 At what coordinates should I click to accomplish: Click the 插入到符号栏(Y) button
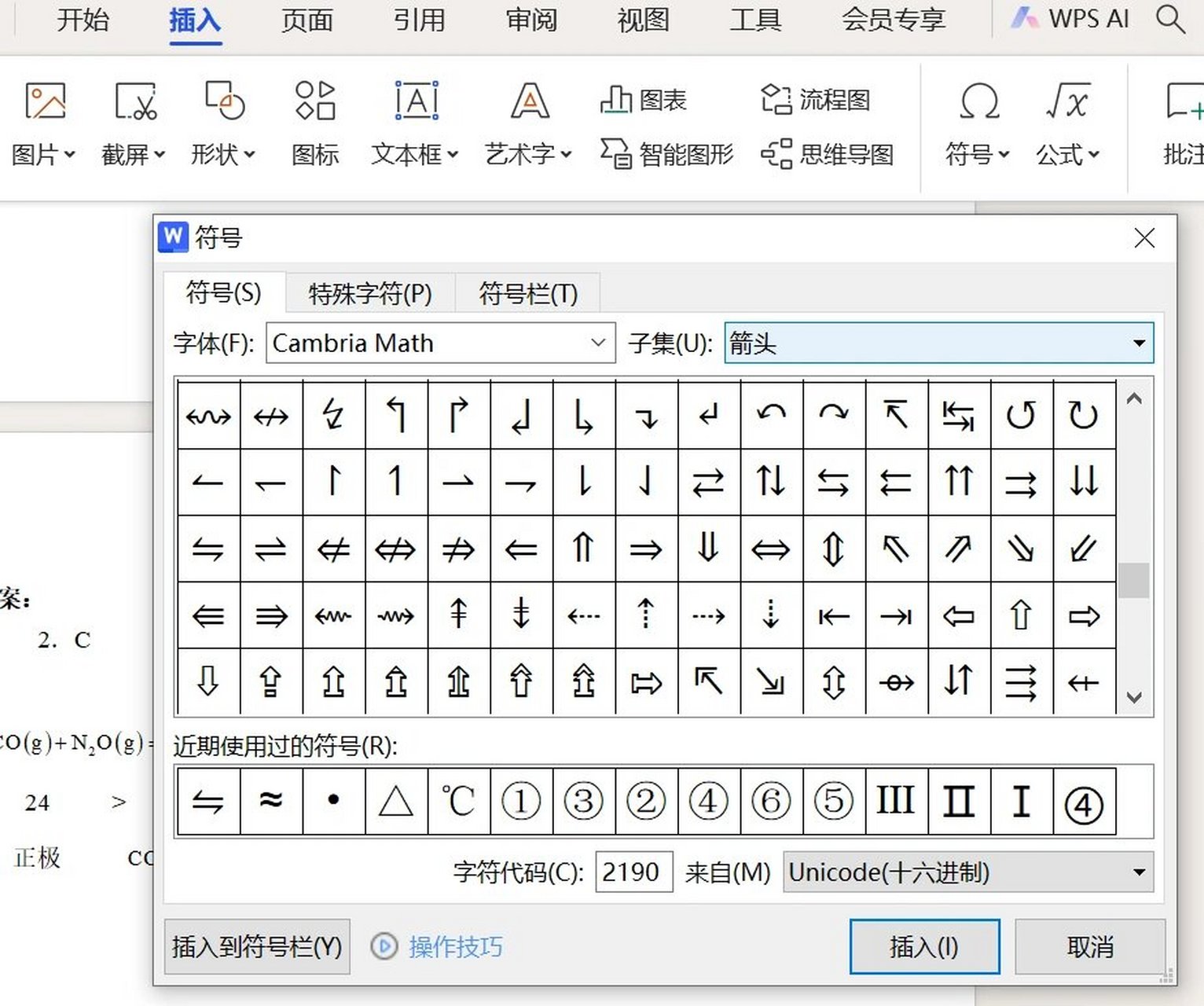(257, 947)
